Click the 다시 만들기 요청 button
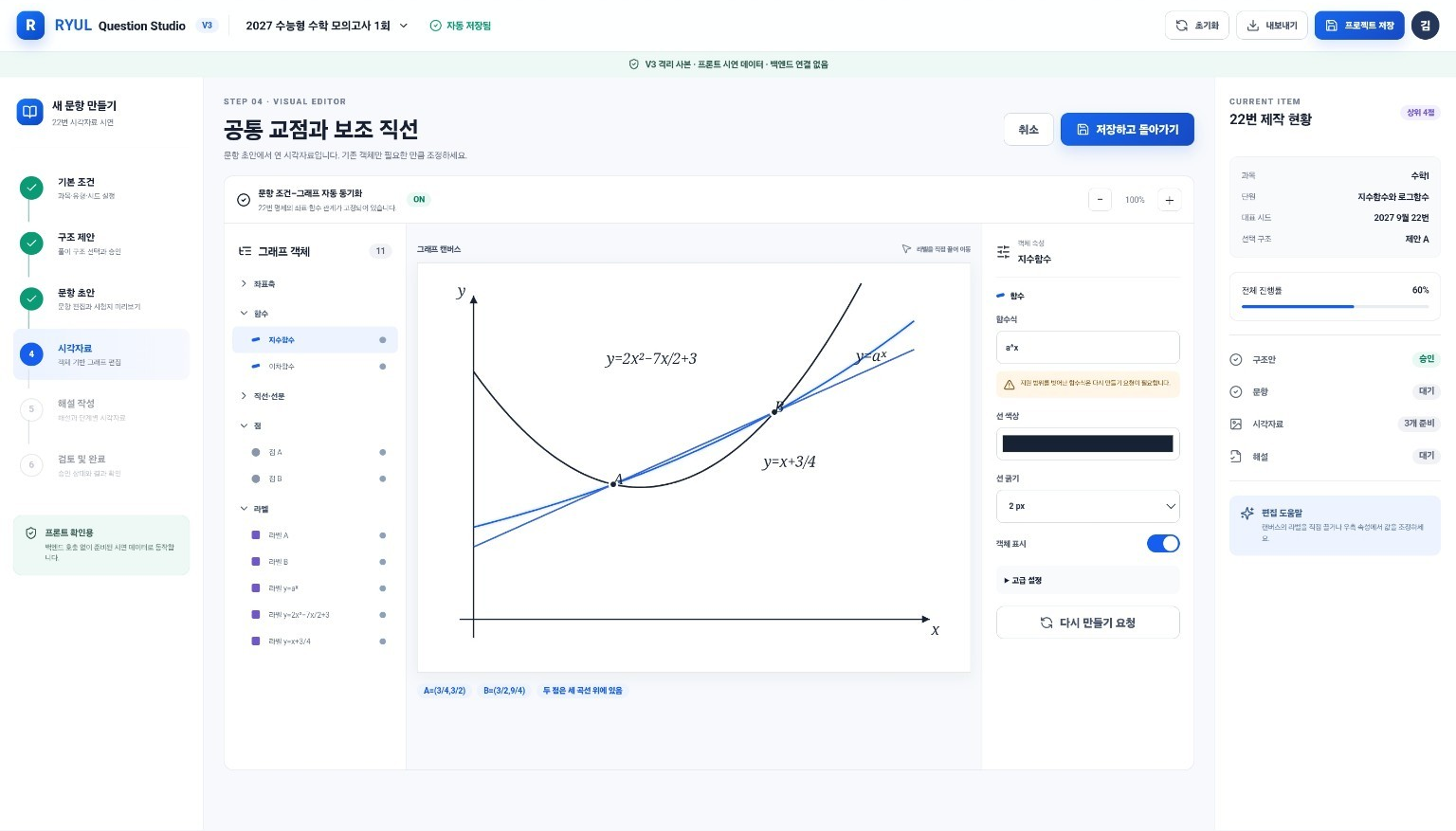 point(1087,623)
